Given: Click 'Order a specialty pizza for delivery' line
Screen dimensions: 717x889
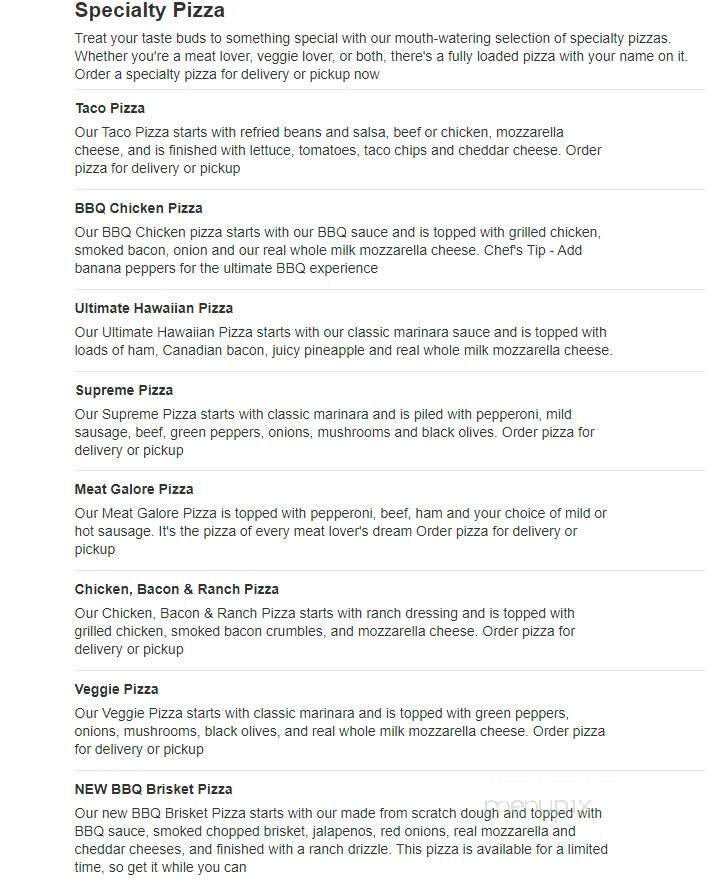Looking at the screenshot, I should click(x=227, y=74).
